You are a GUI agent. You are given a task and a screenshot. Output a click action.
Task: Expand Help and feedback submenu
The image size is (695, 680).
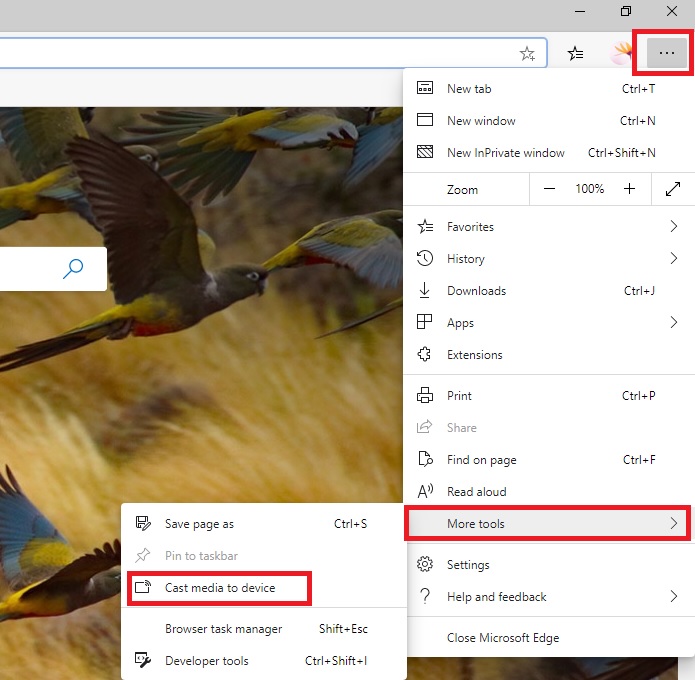(x=548, y=597)
